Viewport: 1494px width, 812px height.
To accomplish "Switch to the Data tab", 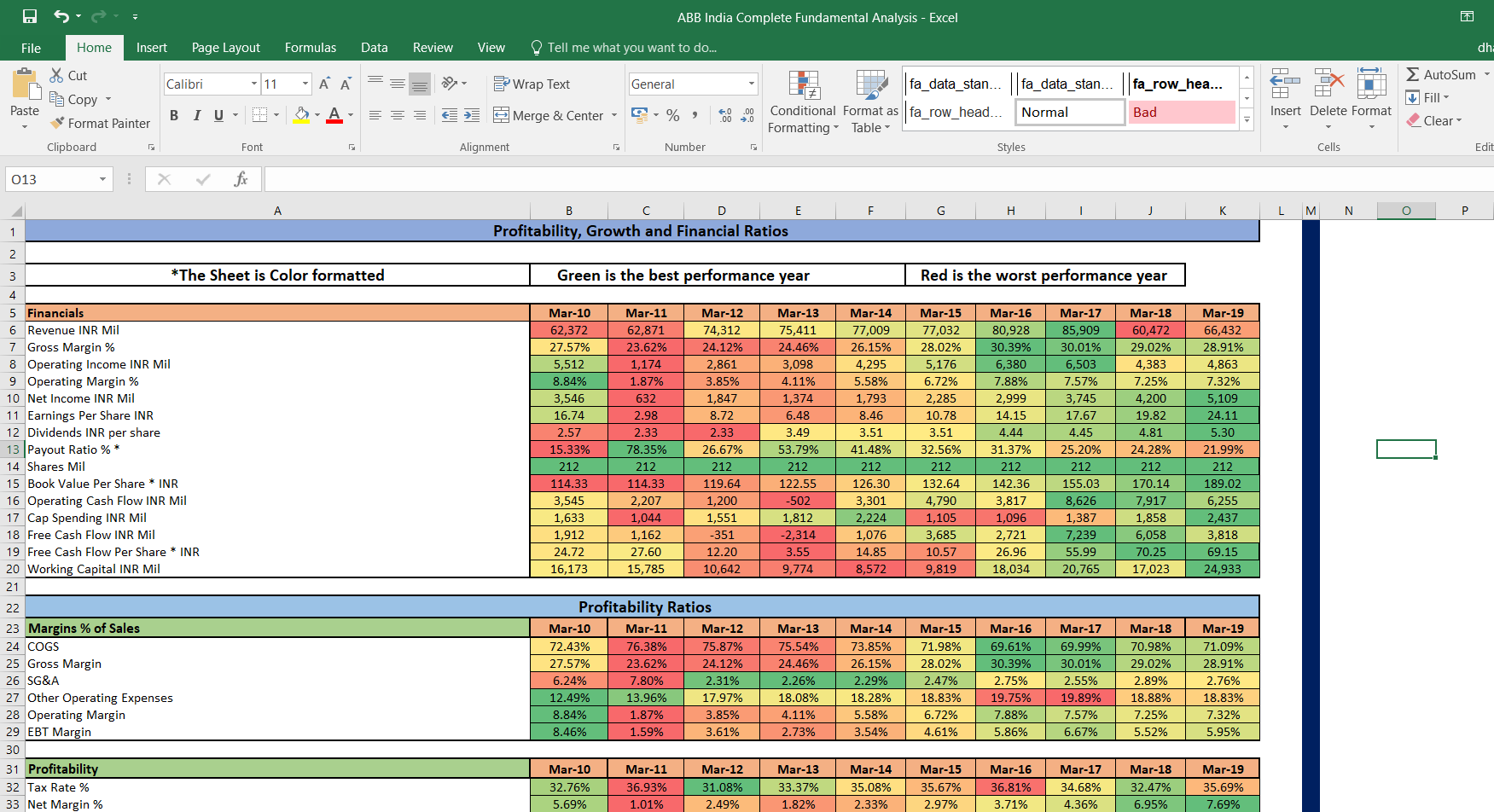I will click(375, 48).
